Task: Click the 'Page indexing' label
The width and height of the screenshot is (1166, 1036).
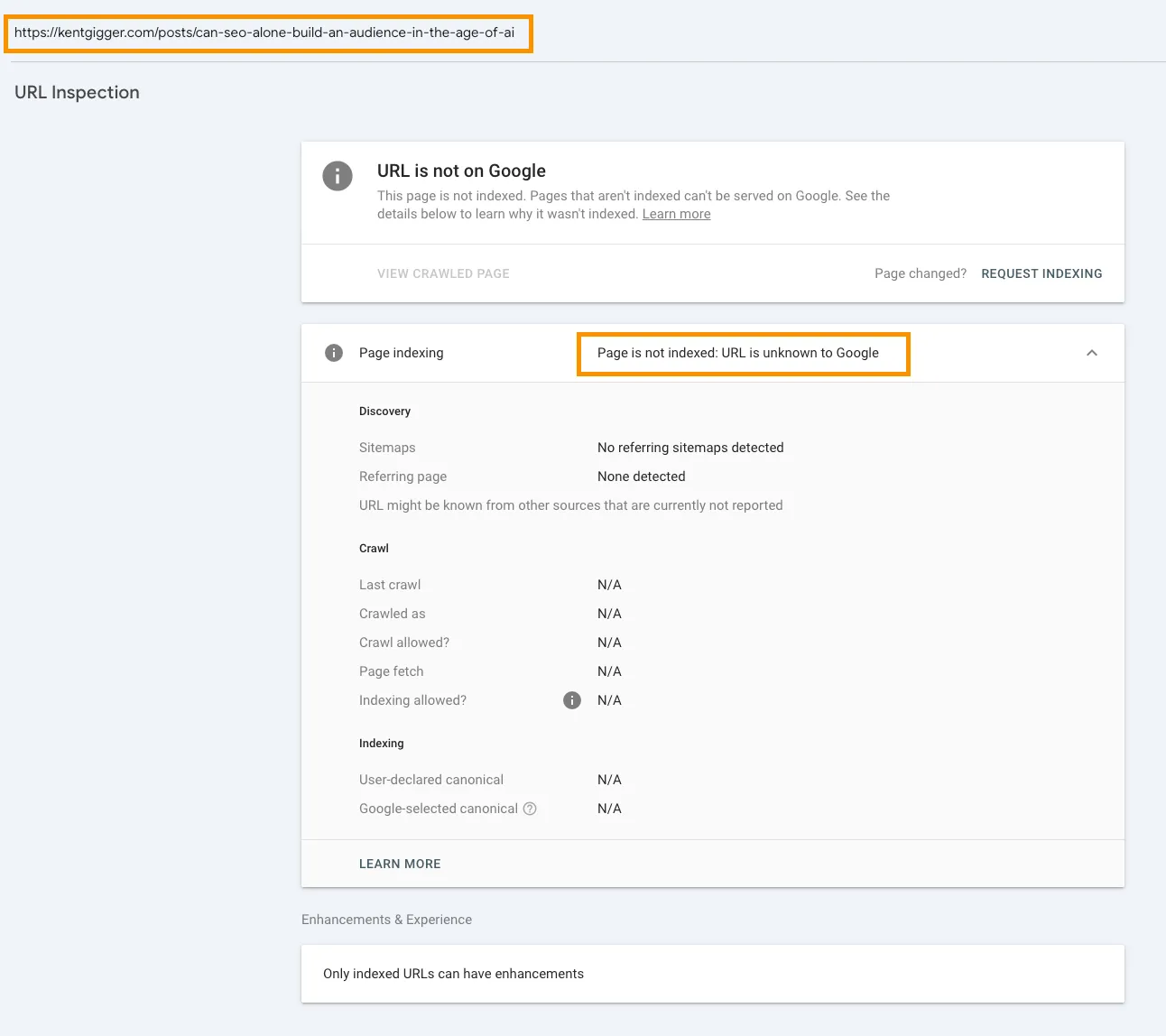Action: coord(402,353)
